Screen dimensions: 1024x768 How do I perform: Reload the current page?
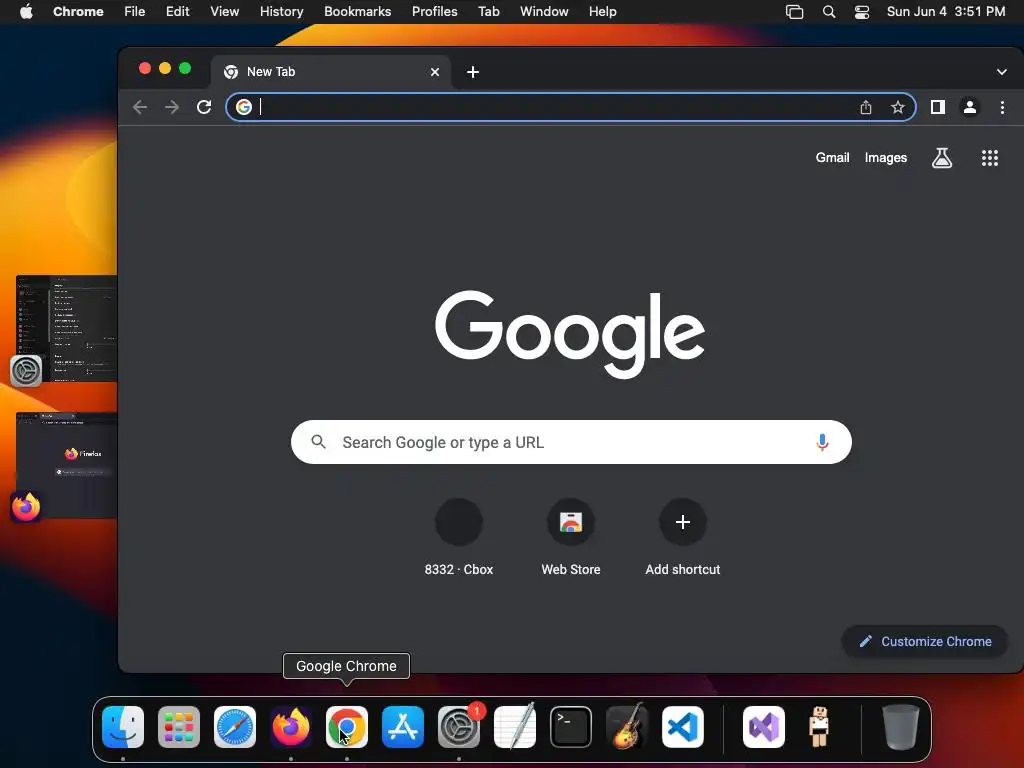[x=204, y=107]
